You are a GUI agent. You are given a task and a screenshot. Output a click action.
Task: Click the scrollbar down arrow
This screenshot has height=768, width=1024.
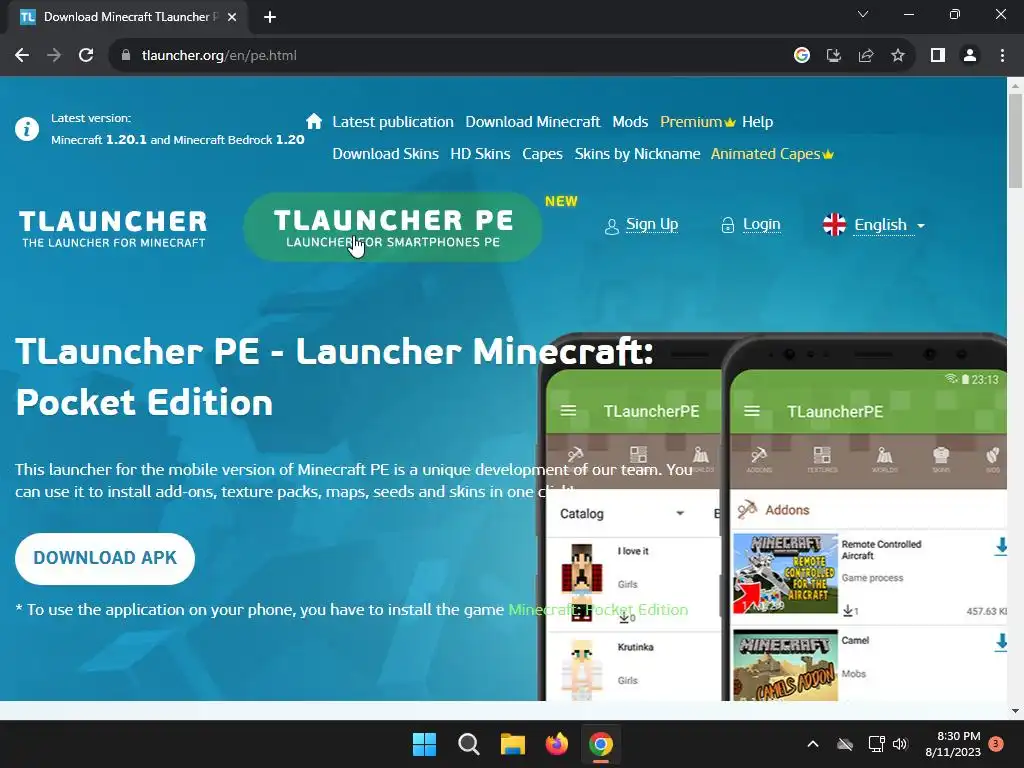click(x=1015, y=711)
